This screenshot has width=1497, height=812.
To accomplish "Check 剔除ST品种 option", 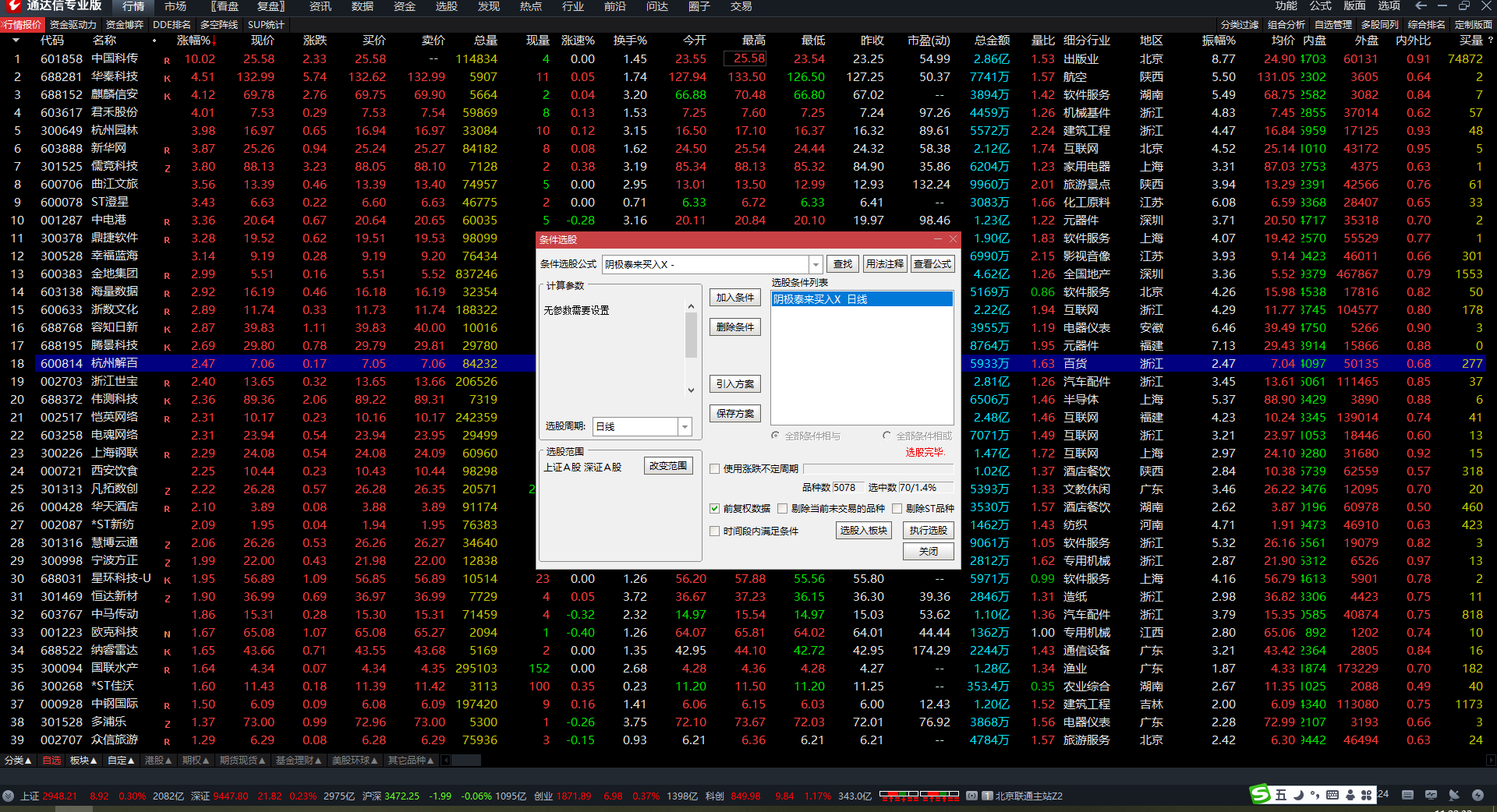I will [x=897, y=508].
